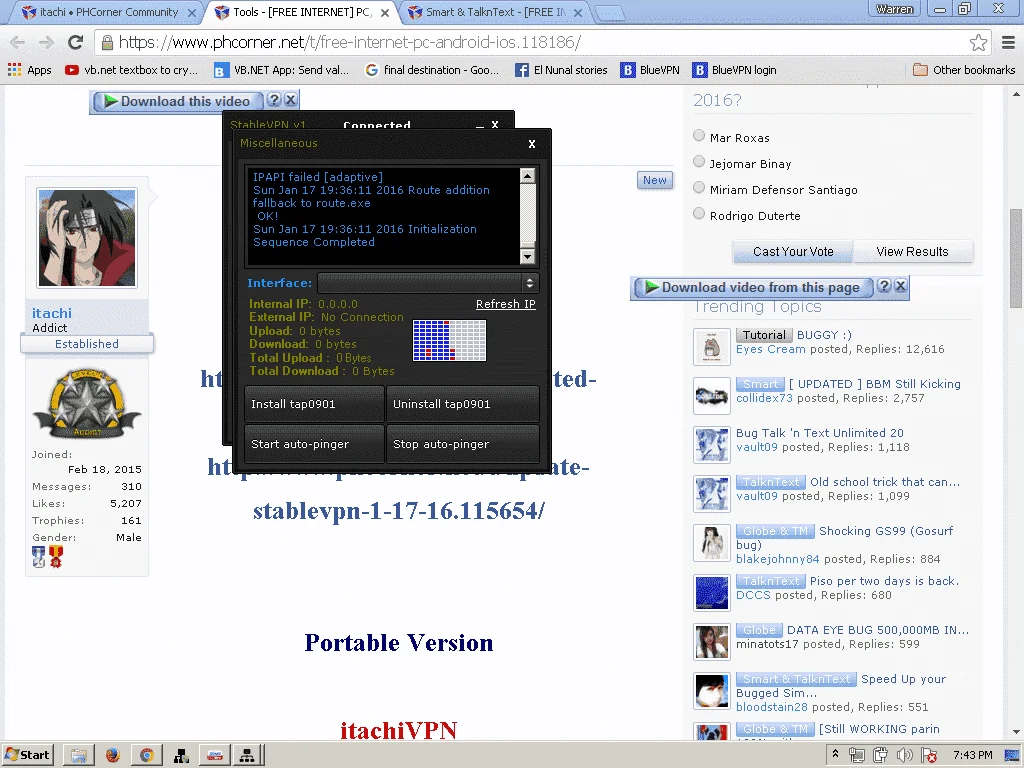Click the New post indicator

click(654, 180)
